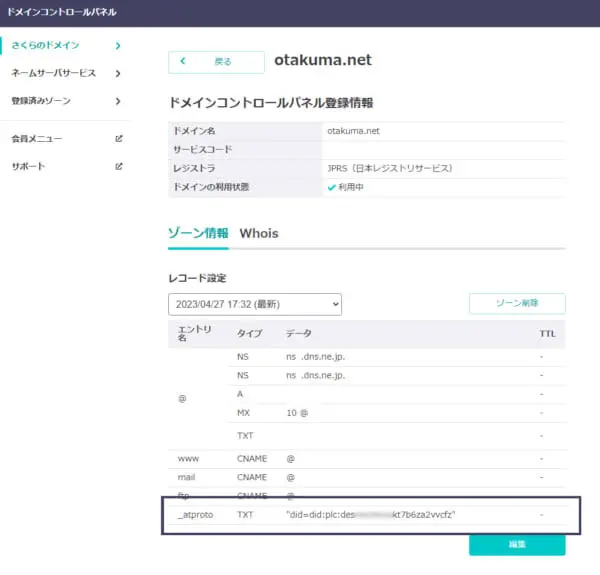Image resolution: width=600 pixels, height=575 pixels.
Task: Click the mail entry name
Action: (186, 477)
